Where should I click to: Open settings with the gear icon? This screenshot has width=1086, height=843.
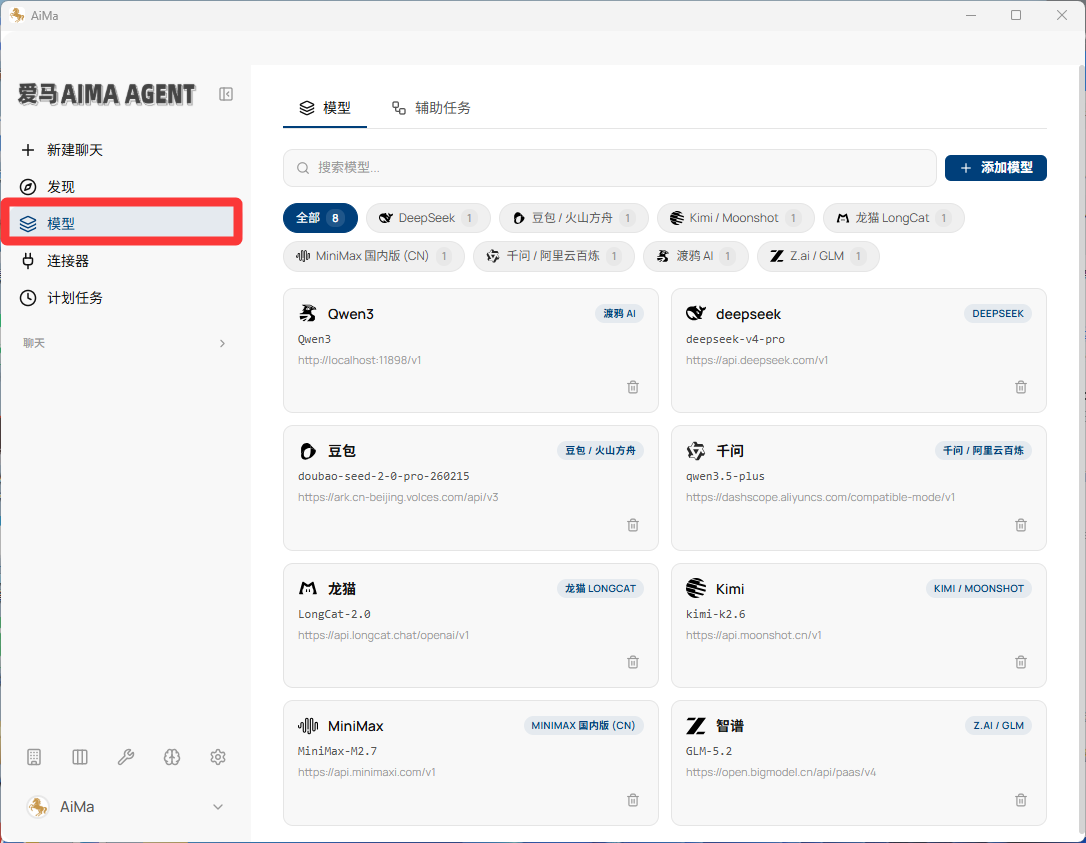(217, 757)
